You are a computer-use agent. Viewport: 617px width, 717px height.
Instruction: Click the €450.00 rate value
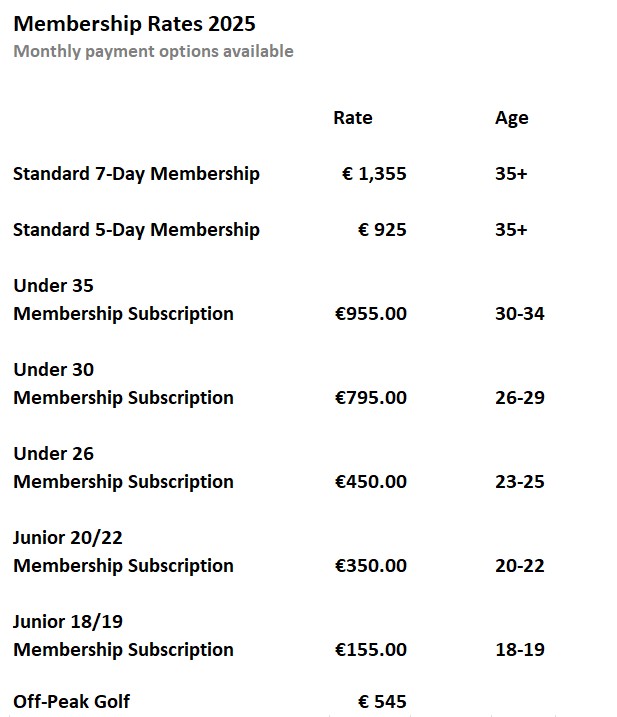pyautogui.click(x=370, y=482)
